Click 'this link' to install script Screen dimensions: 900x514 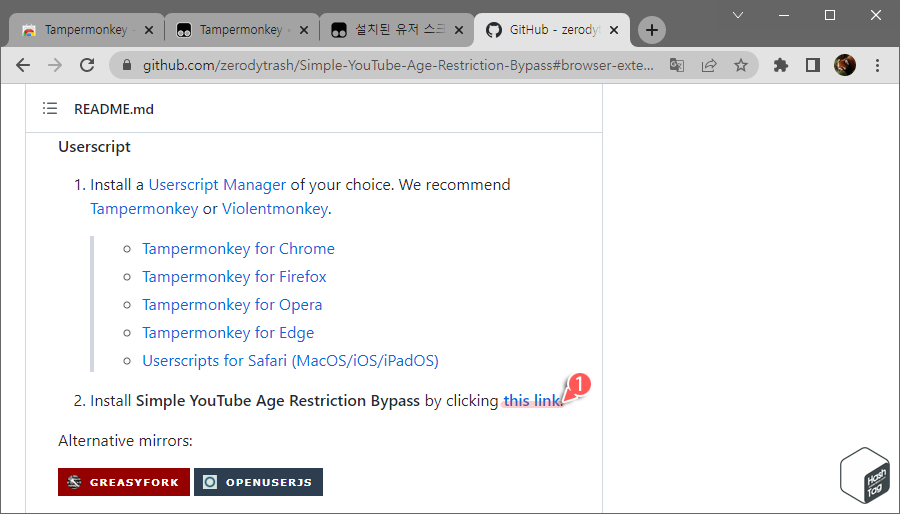click(x=531, y=400)
